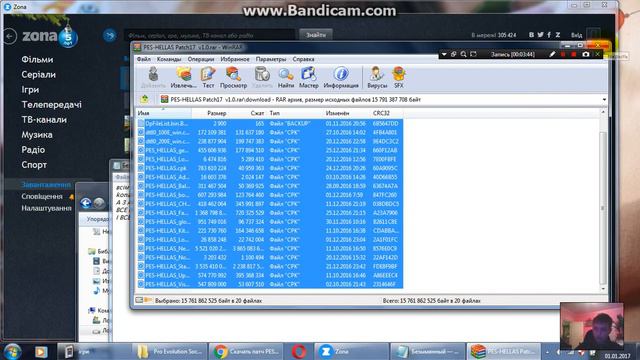The image size is (640, 360).
Task: Open ТВ-канали in the Zona sidebar
Action: tap(44, 120)
